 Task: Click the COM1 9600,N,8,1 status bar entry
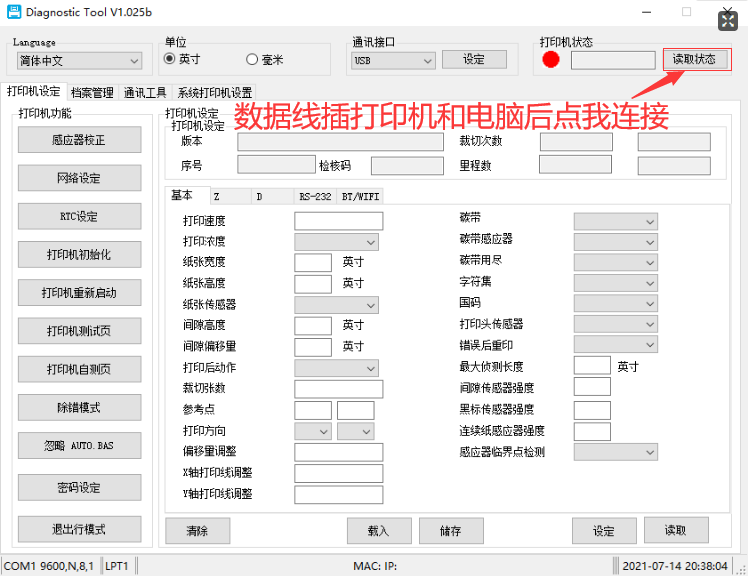(49, 566)
